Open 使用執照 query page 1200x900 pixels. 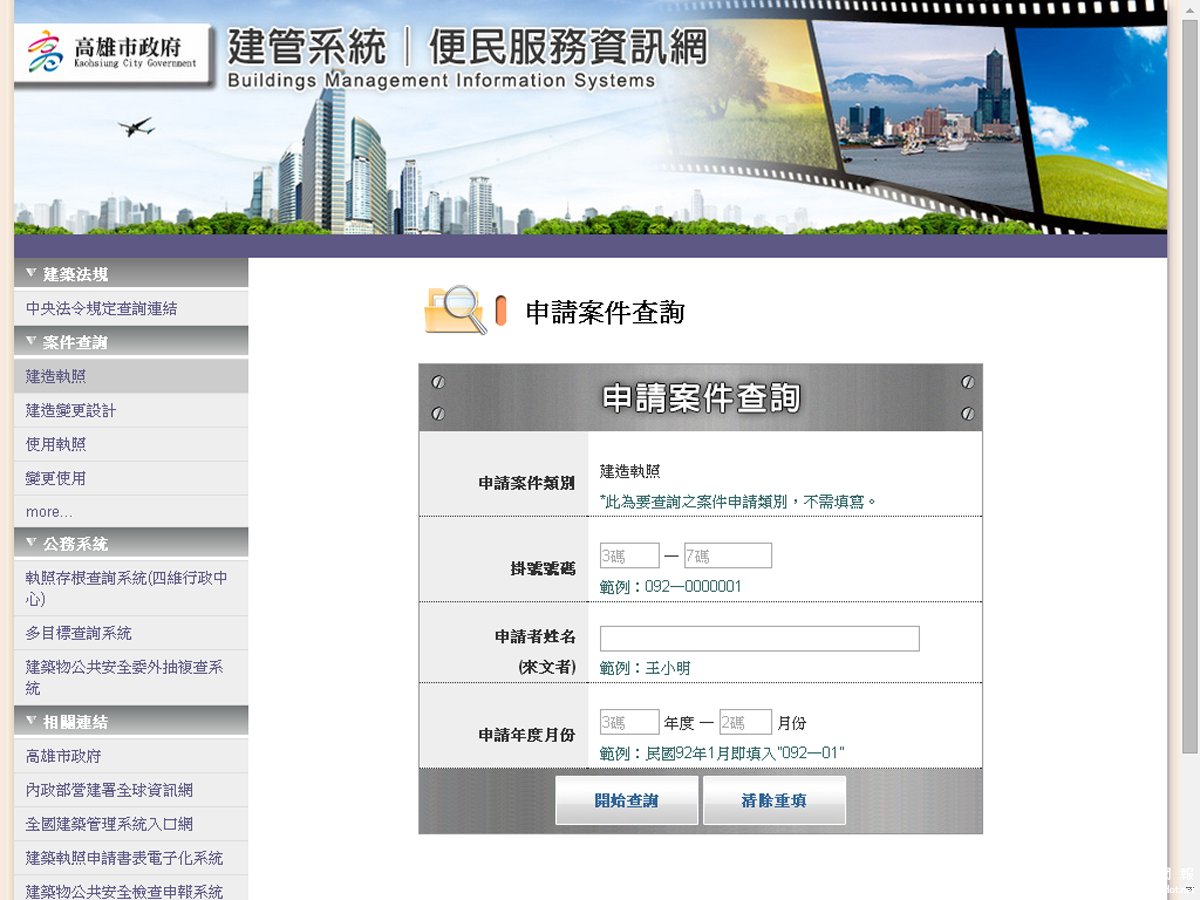(56, 445)
